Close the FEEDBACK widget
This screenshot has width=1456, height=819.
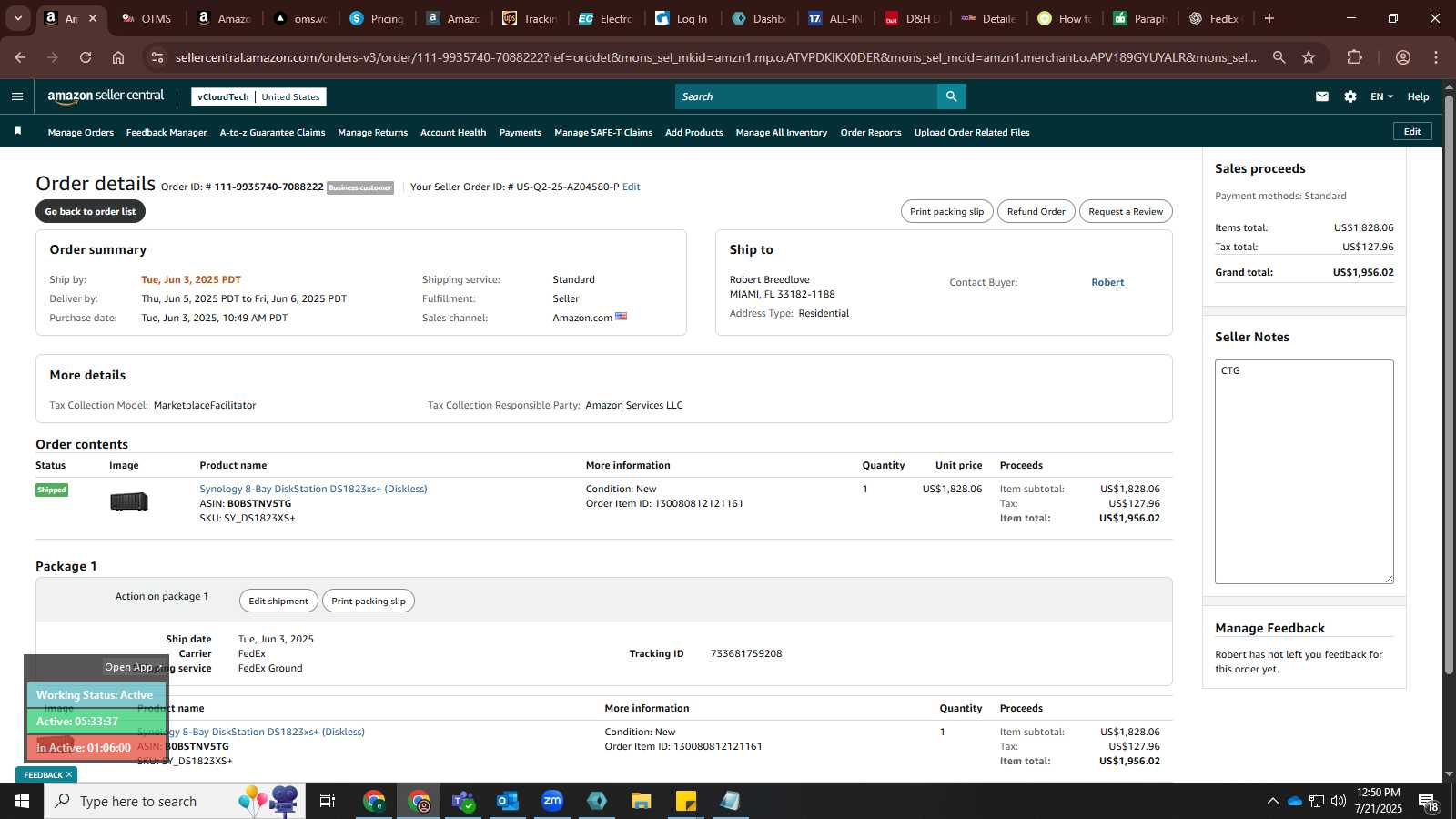tap(69, 774)
